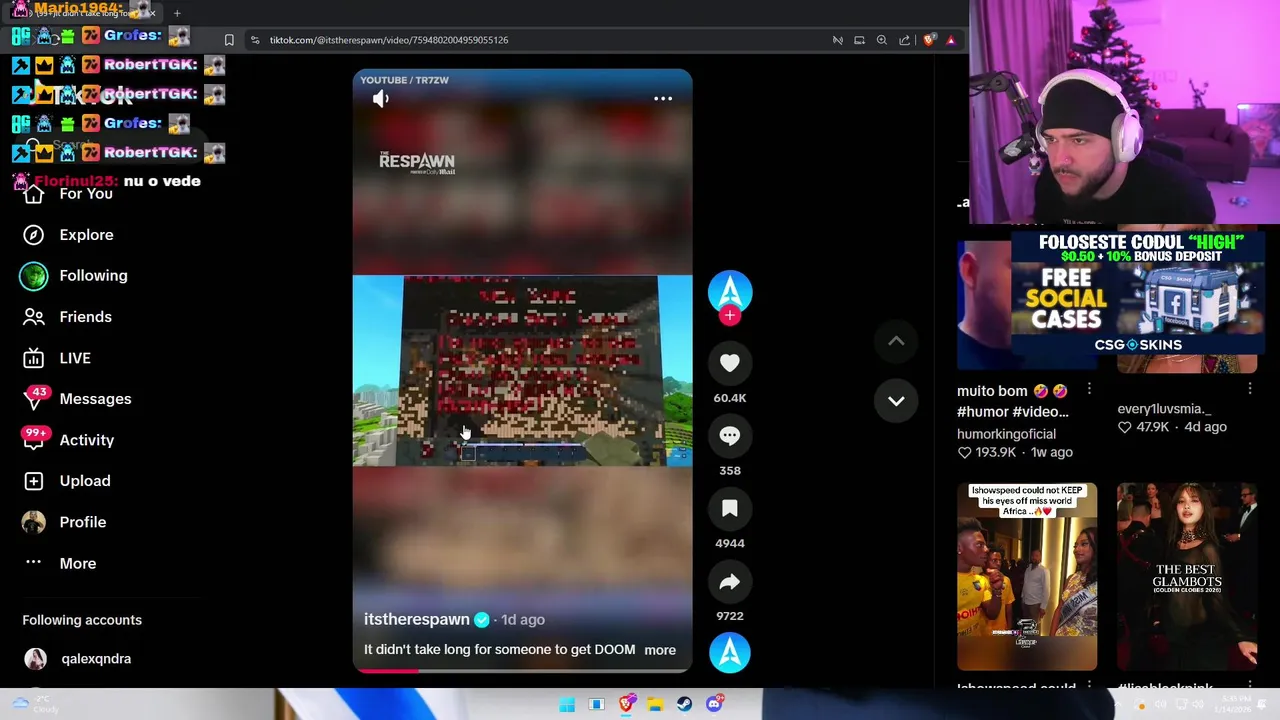
Task: Open Brave Rewards triangle icon
Action: coord(951,40)
